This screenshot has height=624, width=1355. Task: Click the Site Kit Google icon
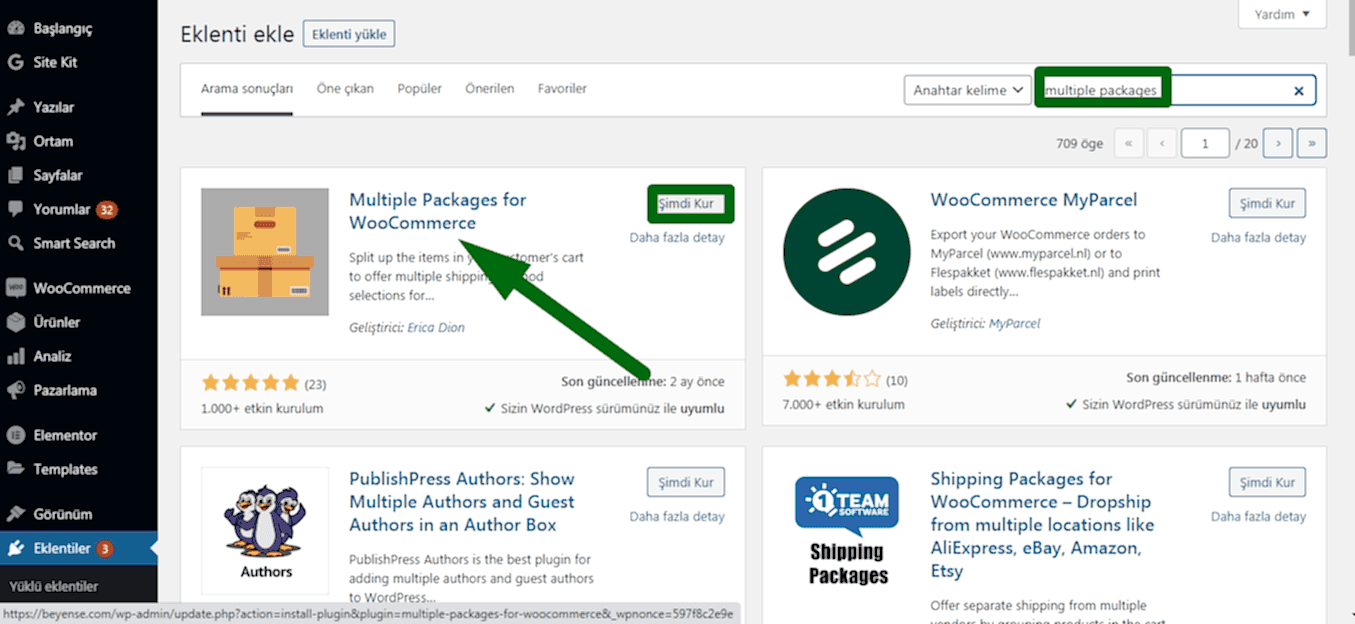[16, 62]
